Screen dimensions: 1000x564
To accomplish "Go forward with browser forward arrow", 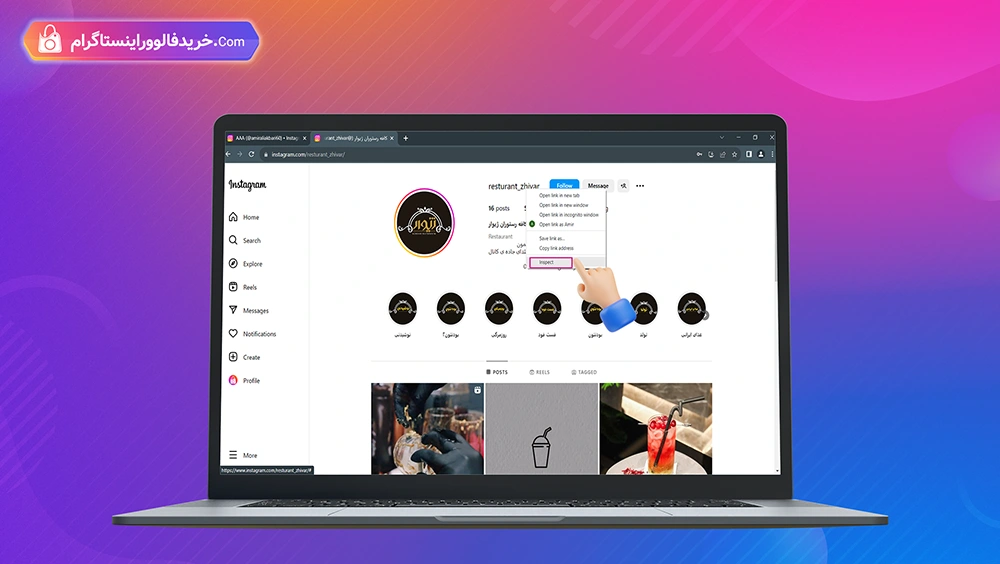I will point(240,154).
